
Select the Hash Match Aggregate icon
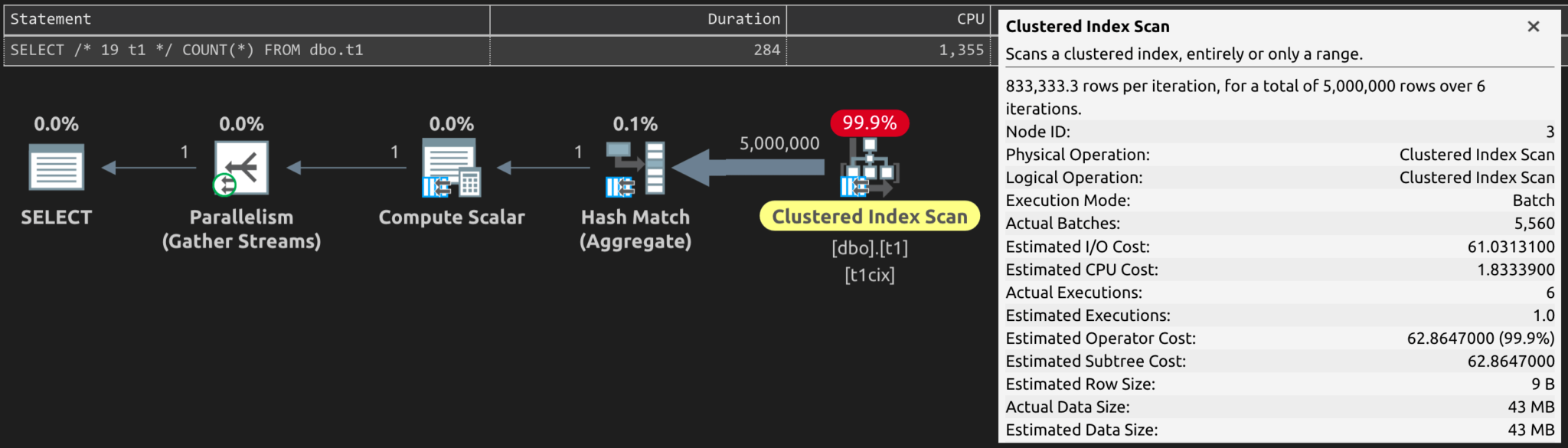click(635, 168)
